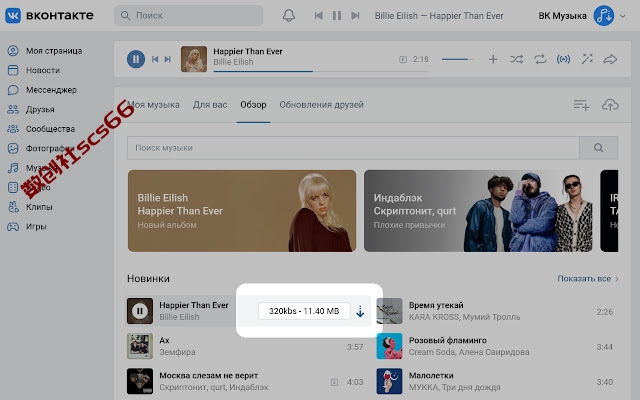Open Happier Than Ever cover in player

click(194, 59)
